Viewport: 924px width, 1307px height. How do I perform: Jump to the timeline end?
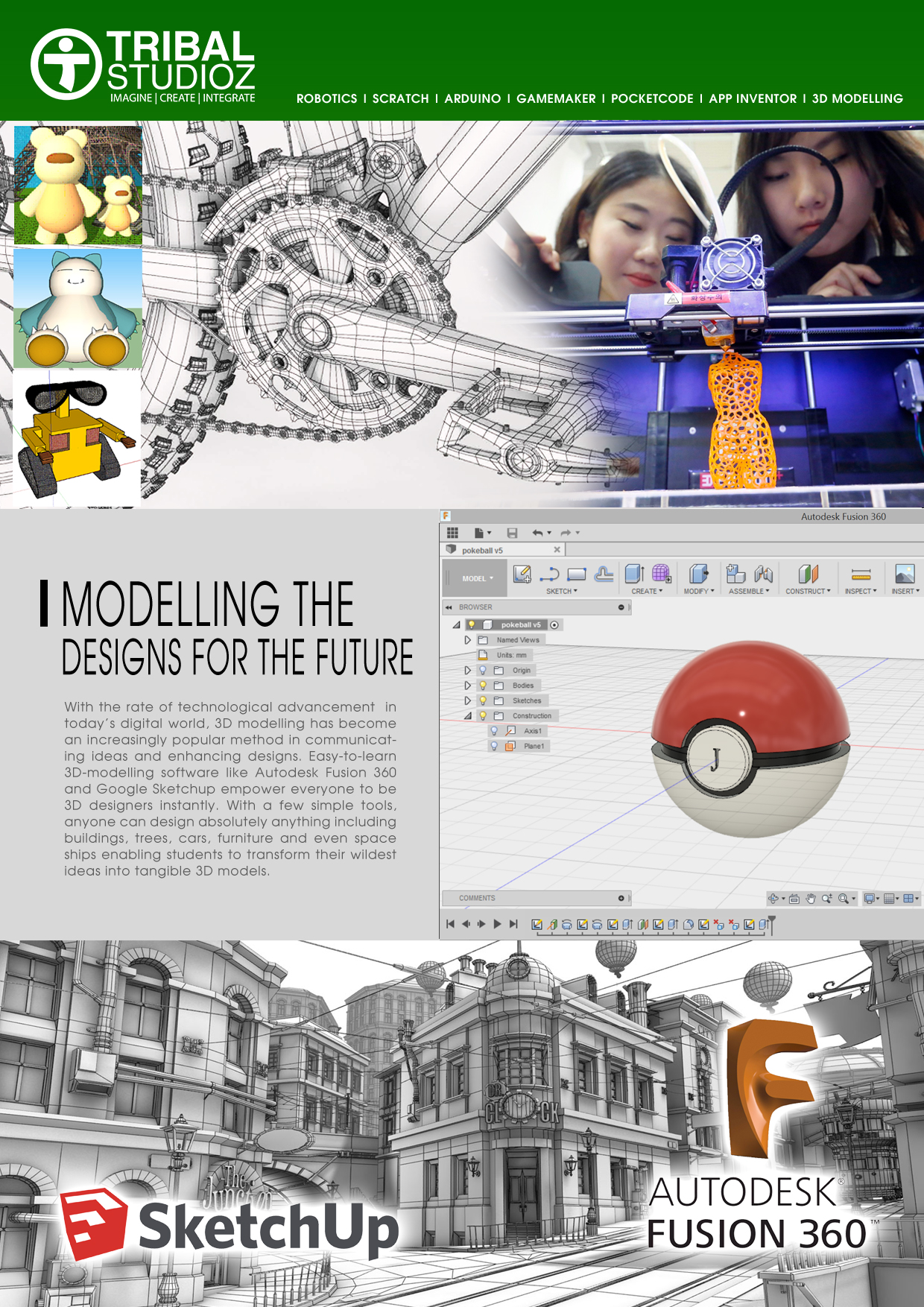tap(513, 924)
